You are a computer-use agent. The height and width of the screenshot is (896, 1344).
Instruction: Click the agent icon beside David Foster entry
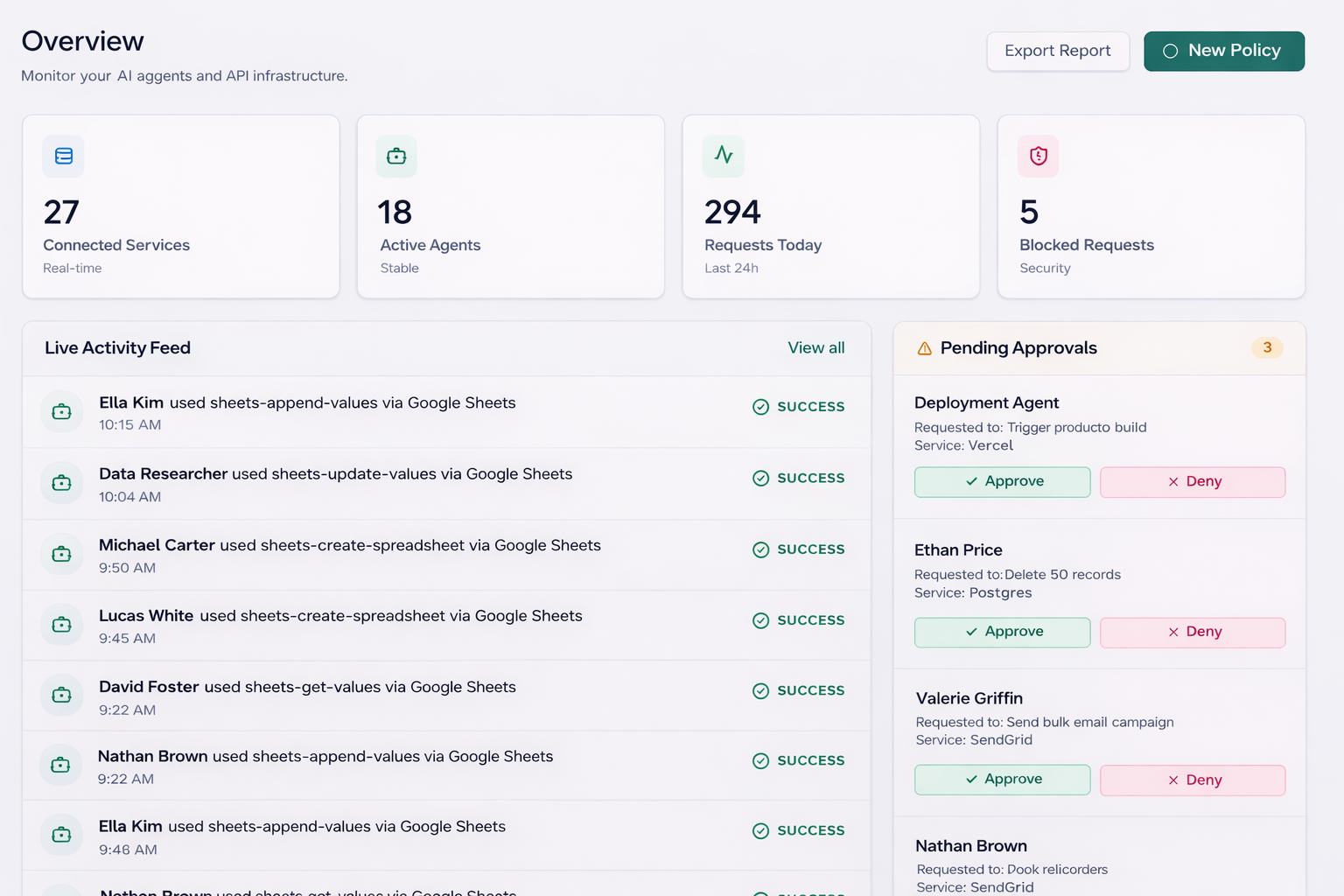pyautogui.click(x=61, y=696)
